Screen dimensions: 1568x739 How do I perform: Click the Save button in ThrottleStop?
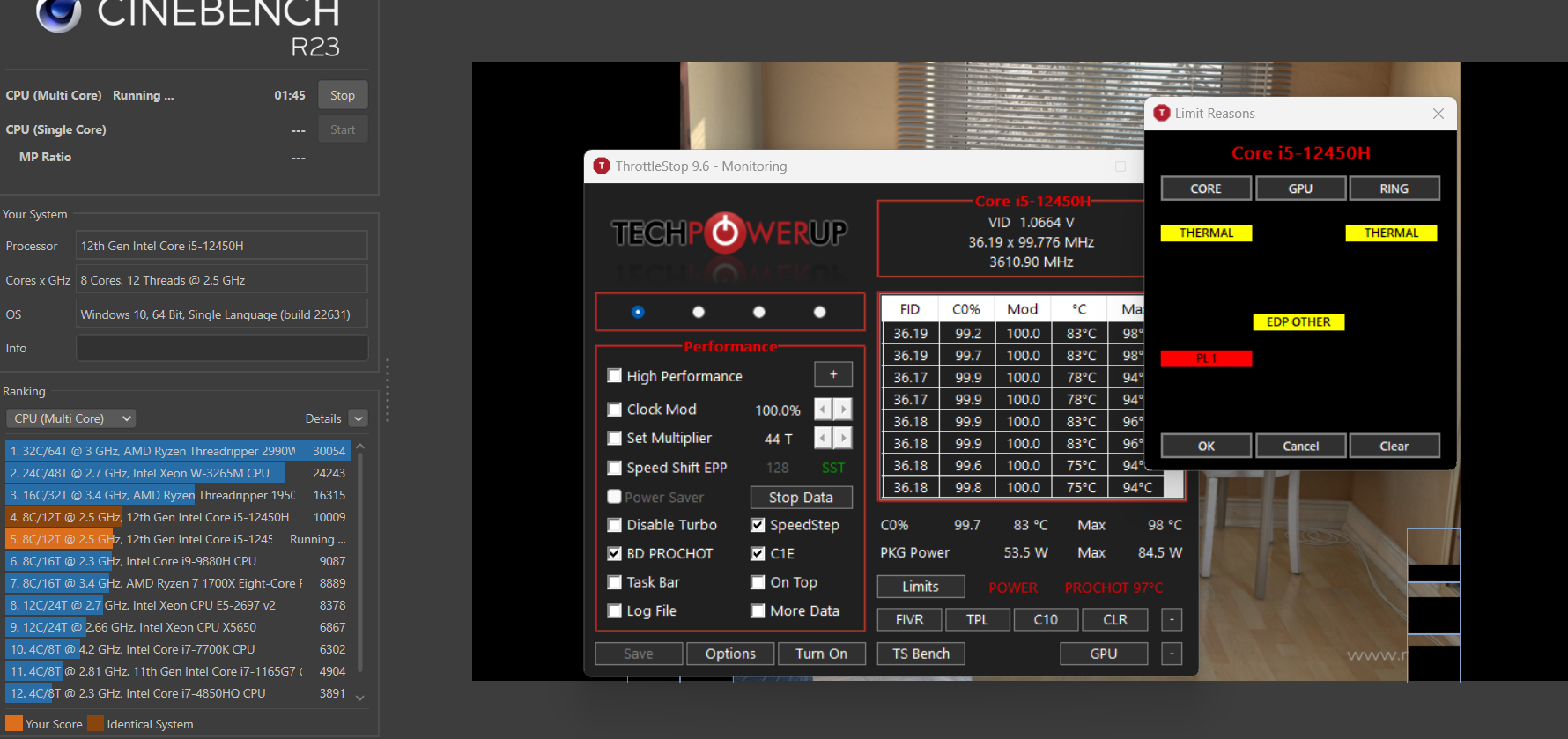pos(639,654)
